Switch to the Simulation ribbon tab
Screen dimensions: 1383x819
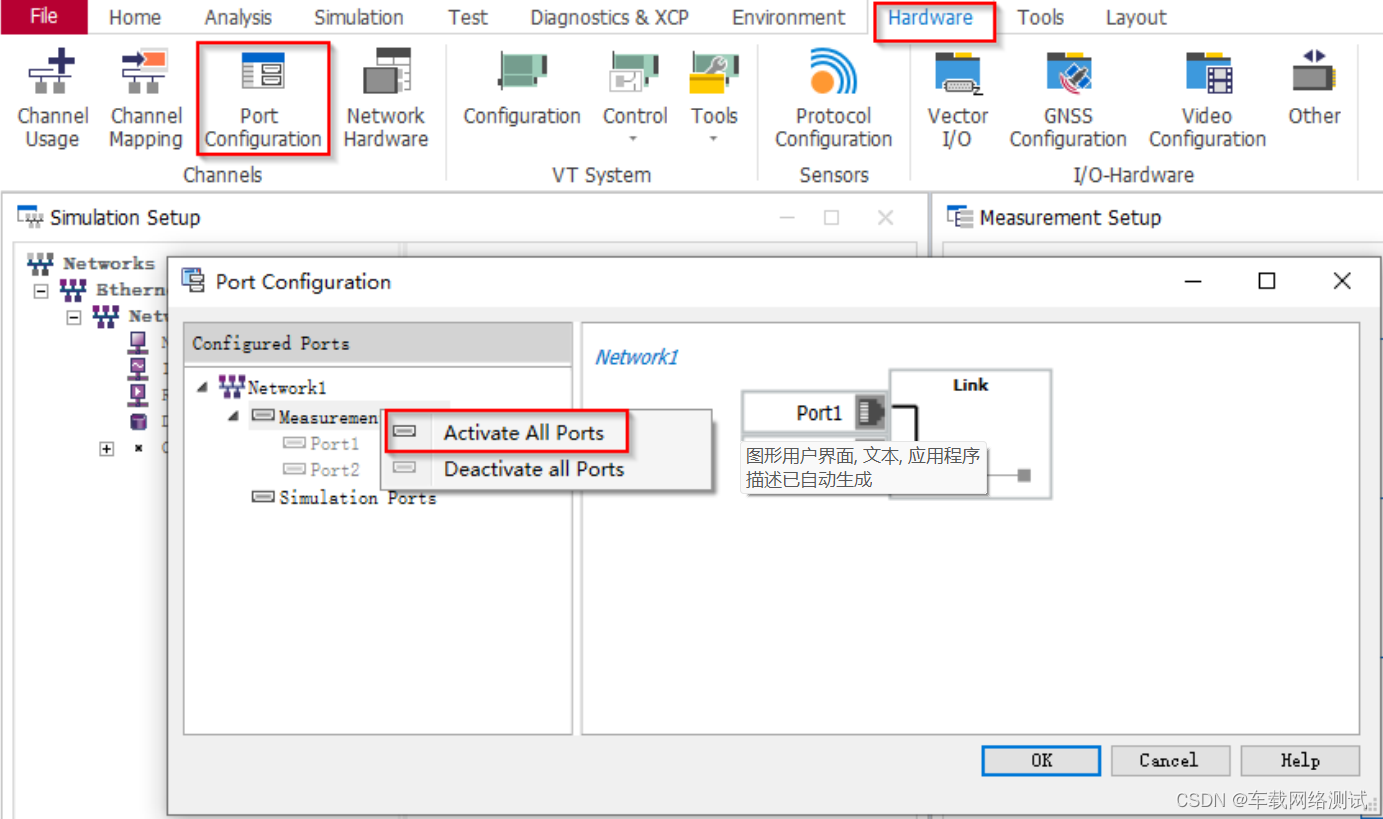point(359,17)
